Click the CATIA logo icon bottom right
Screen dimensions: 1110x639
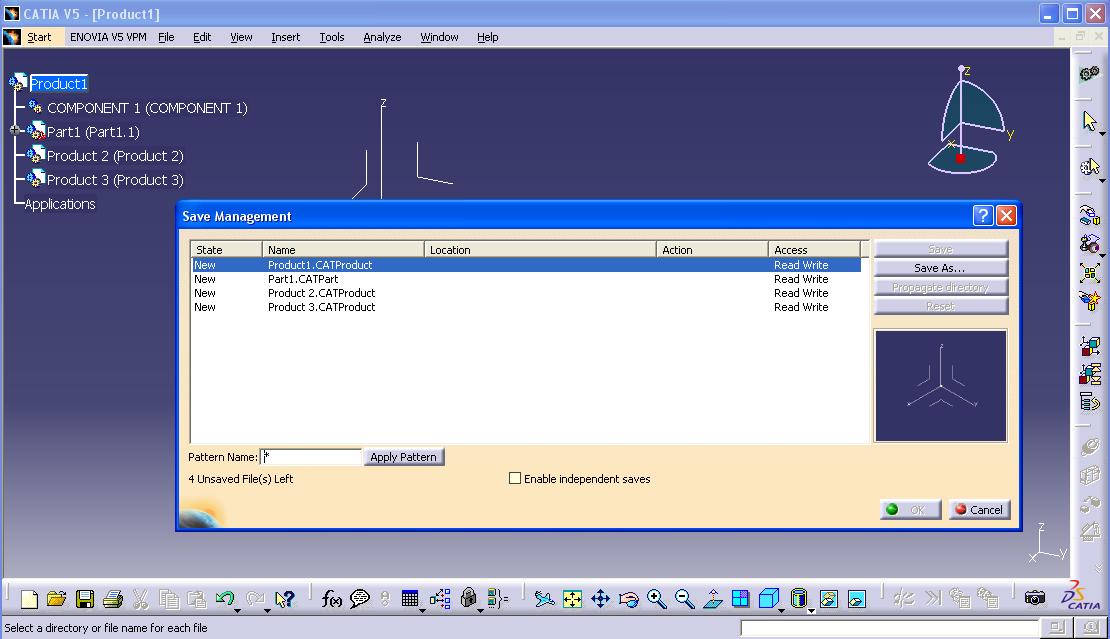(x=1082, y=597)
